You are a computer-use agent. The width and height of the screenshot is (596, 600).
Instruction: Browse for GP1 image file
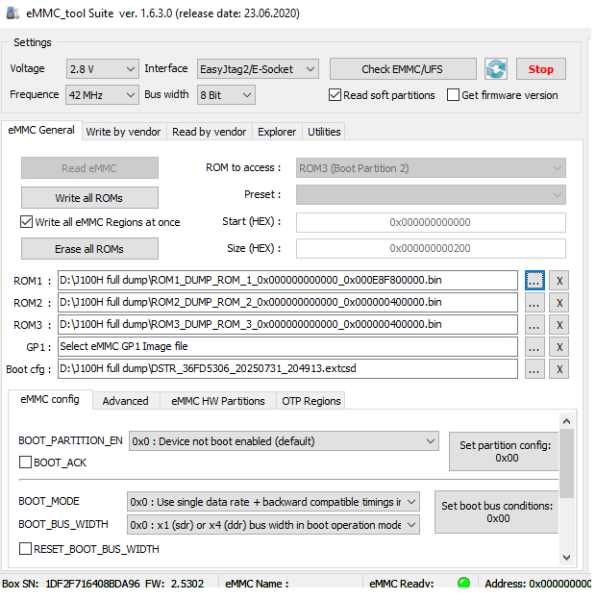click(x=534, y=347)
